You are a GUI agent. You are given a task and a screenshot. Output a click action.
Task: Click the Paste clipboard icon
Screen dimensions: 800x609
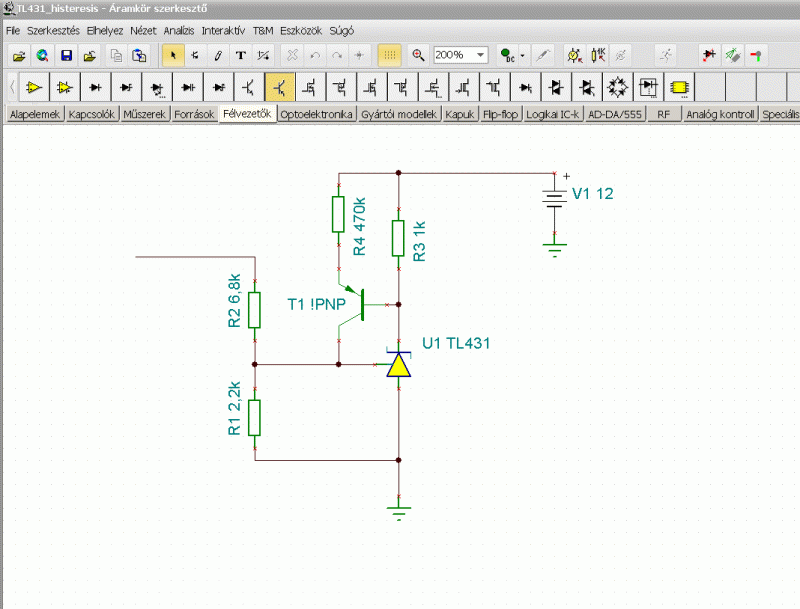coord(139,55)
